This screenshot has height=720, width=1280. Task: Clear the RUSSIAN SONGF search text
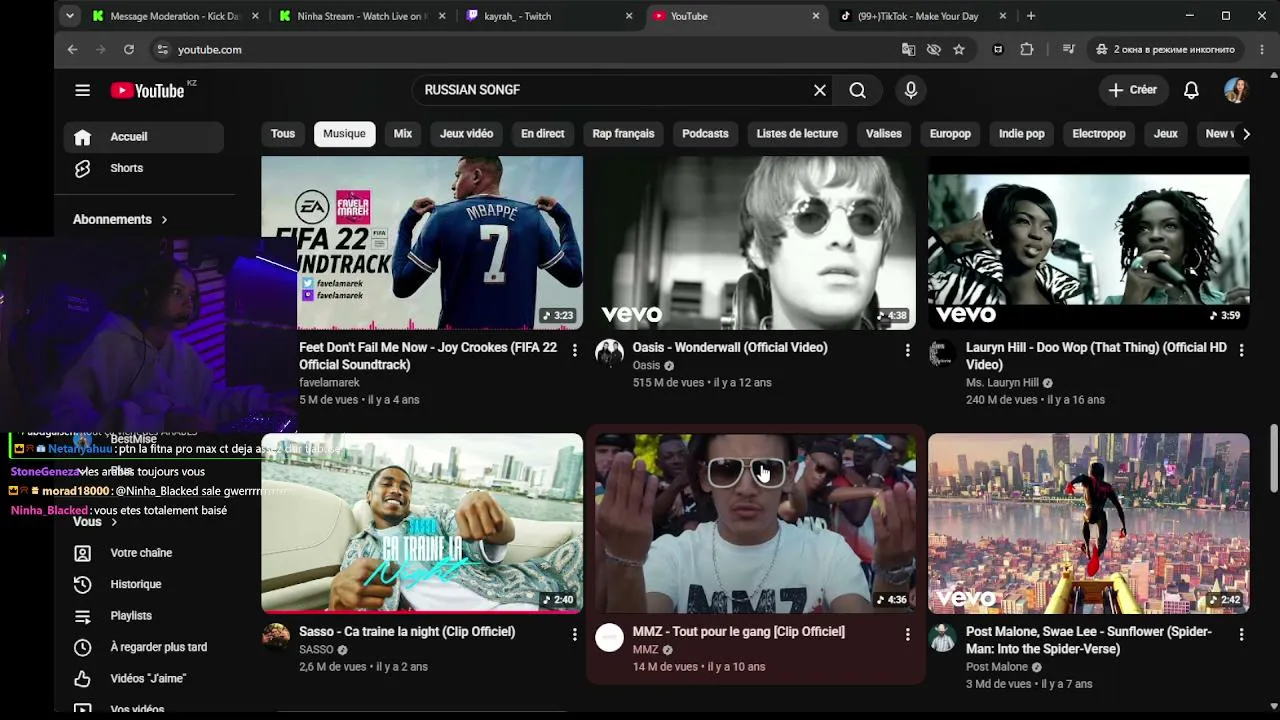[x=820, y=90]
